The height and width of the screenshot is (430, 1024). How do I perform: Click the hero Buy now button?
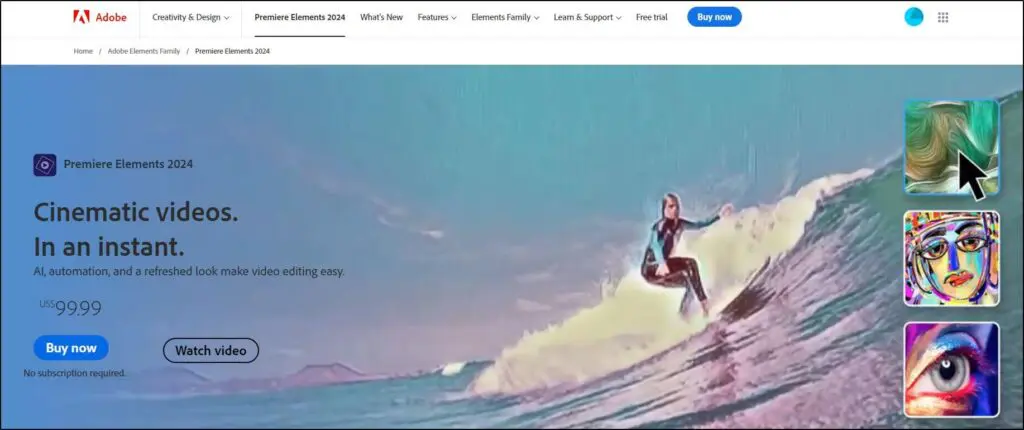click(x=71, y=348)
